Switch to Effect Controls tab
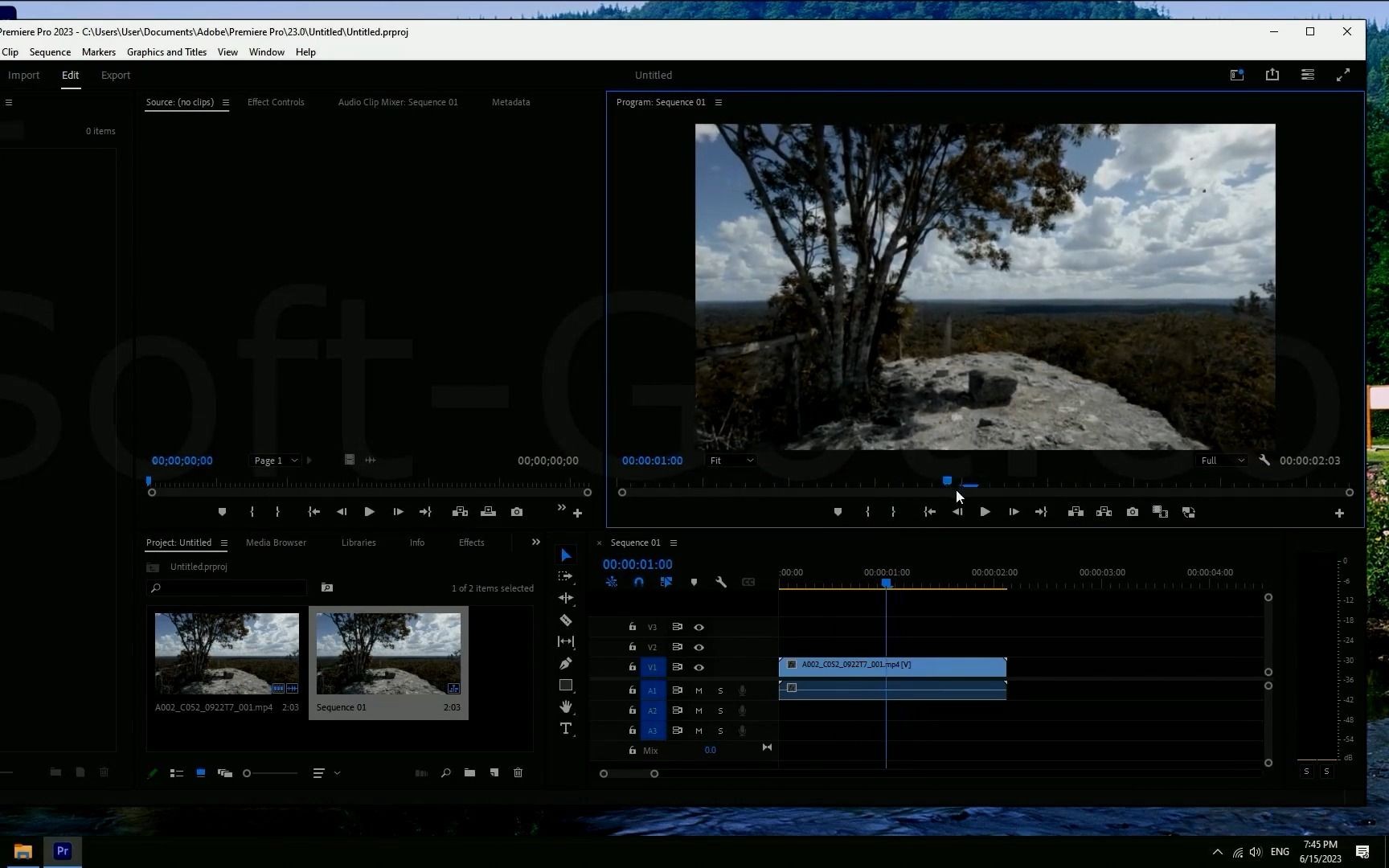 point(276,102)
